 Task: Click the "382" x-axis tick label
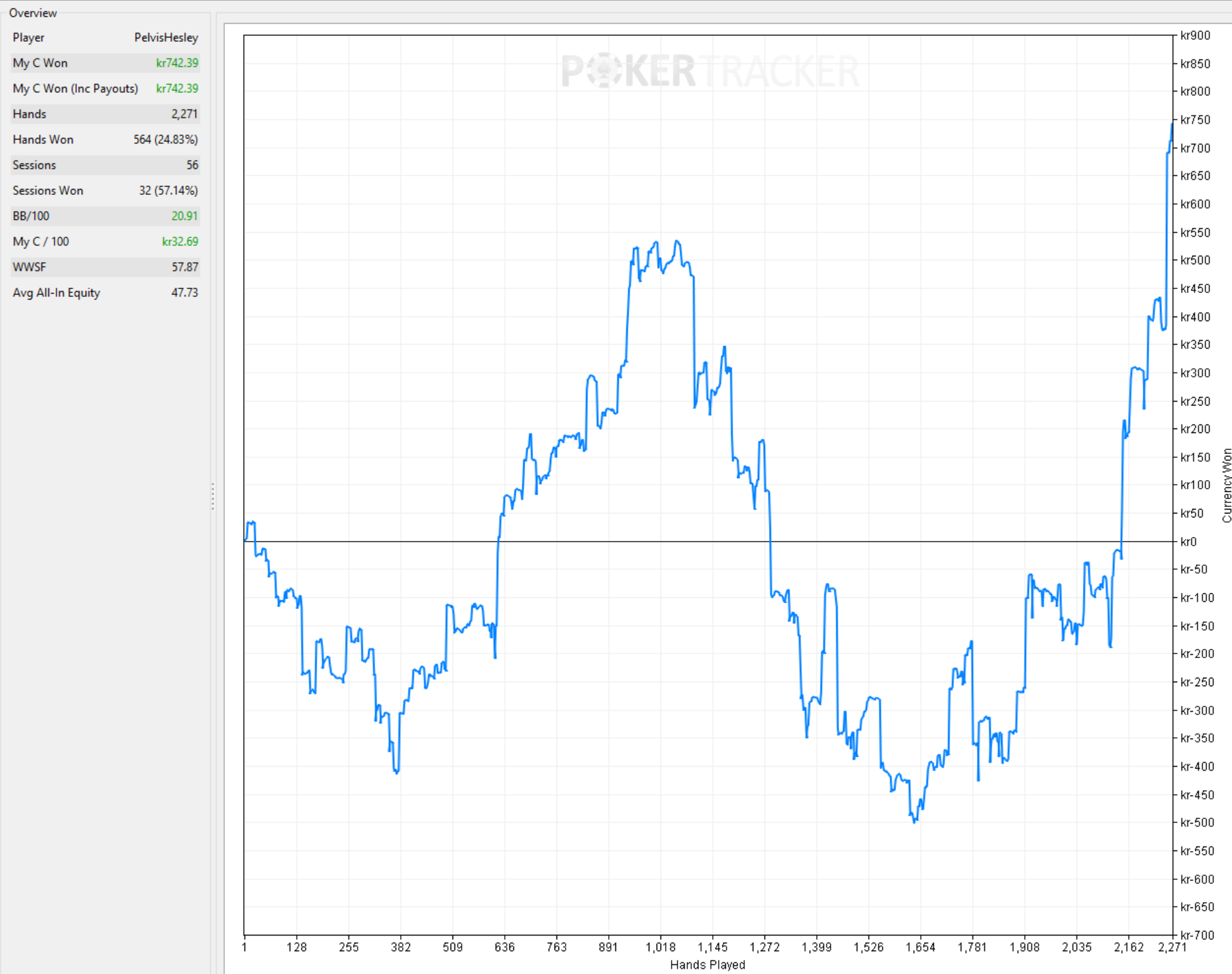(401, 947)
